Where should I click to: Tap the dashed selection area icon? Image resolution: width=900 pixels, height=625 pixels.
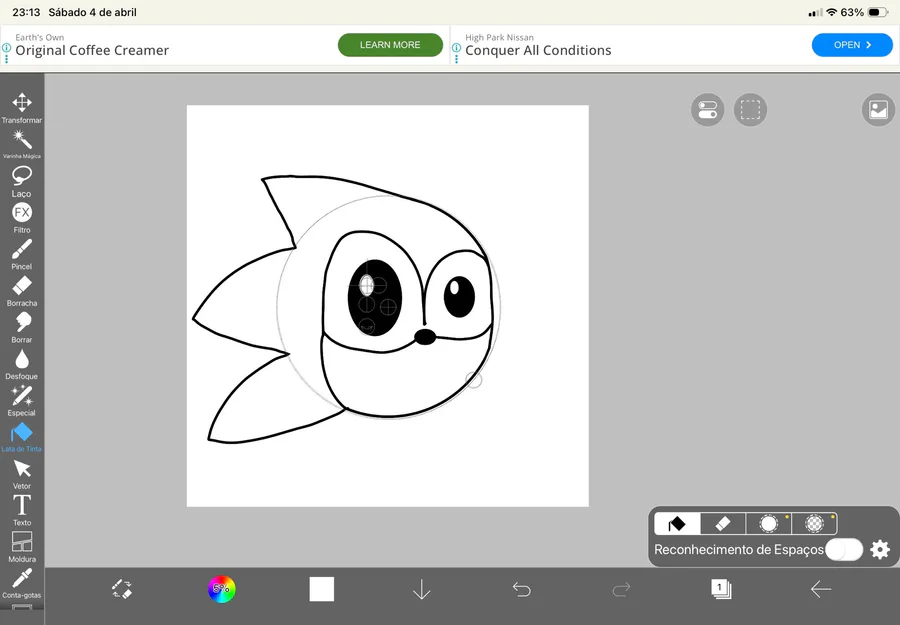(x=750, y=110)
